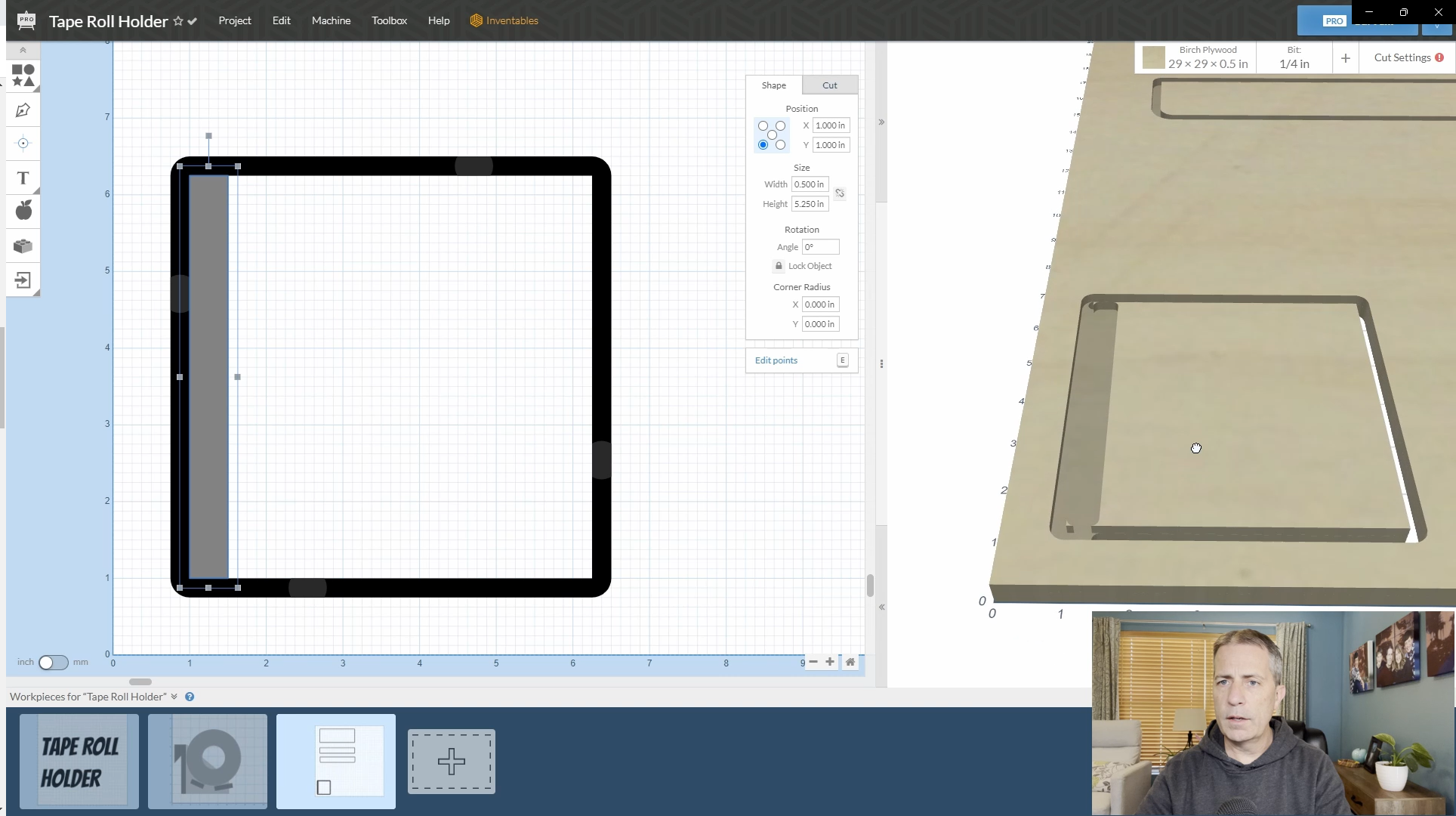The width and height of the screenshot is (1456, 816).
Task: Open the Machine menu
Action: [331, 20]
